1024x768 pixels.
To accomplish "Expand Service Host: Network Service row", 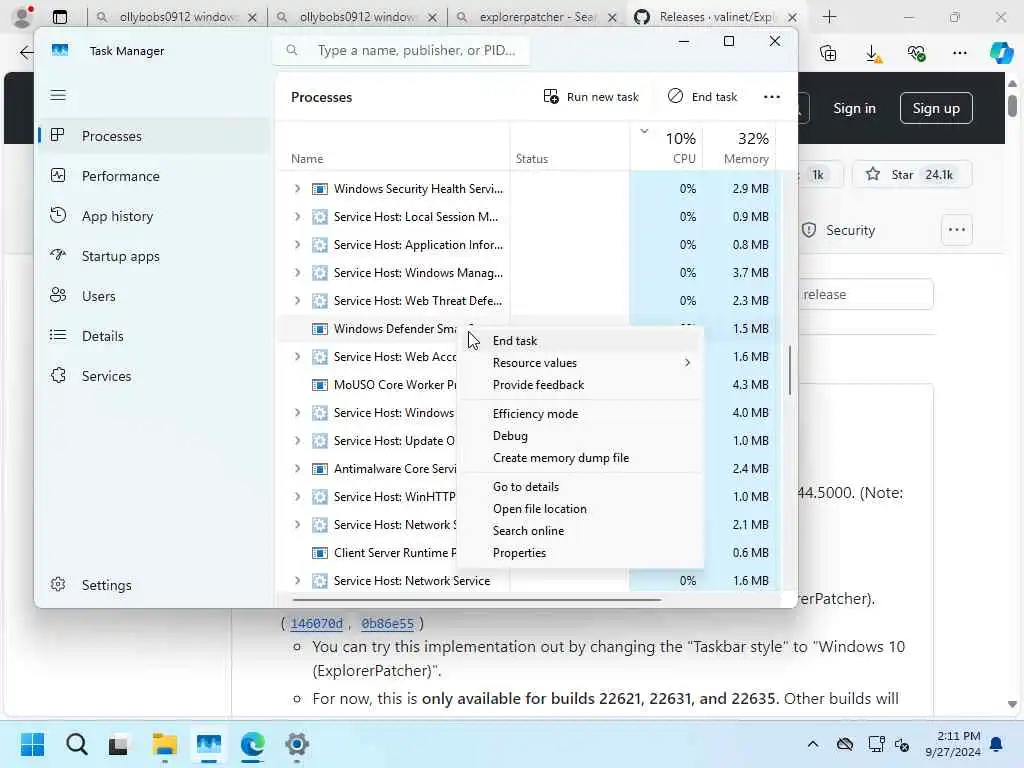I will pyautogui.click(x=297, y=581).
